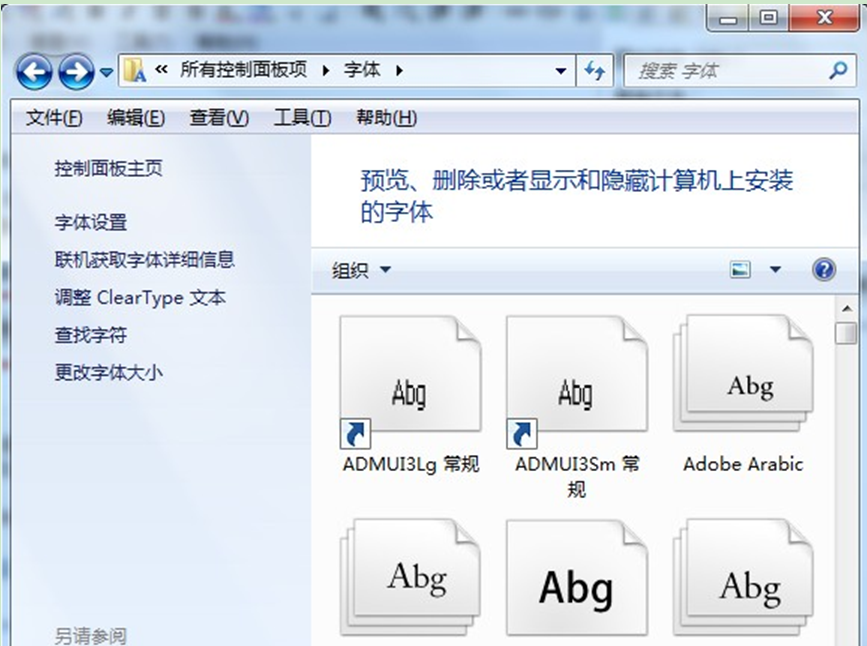867x646 pixels.
Task: Click the double chevron in address bar
Action: [161, 70]
